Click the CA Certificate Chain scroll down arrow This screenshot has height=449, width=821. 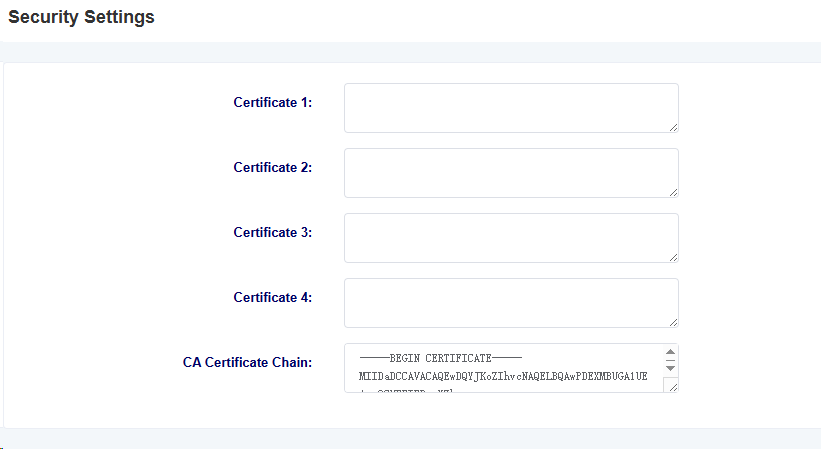point(670,368)
